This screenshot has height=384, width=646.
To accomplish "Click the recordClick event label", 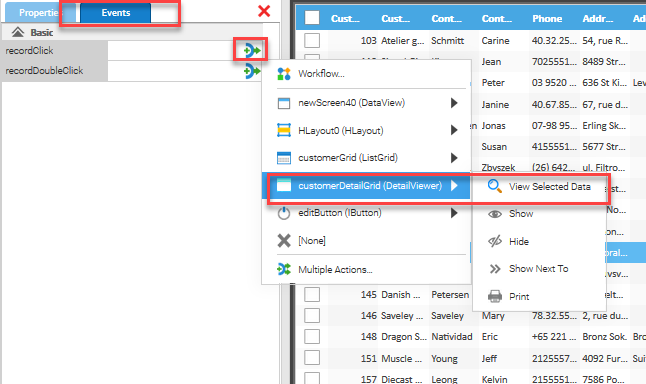I will [29, 51].
